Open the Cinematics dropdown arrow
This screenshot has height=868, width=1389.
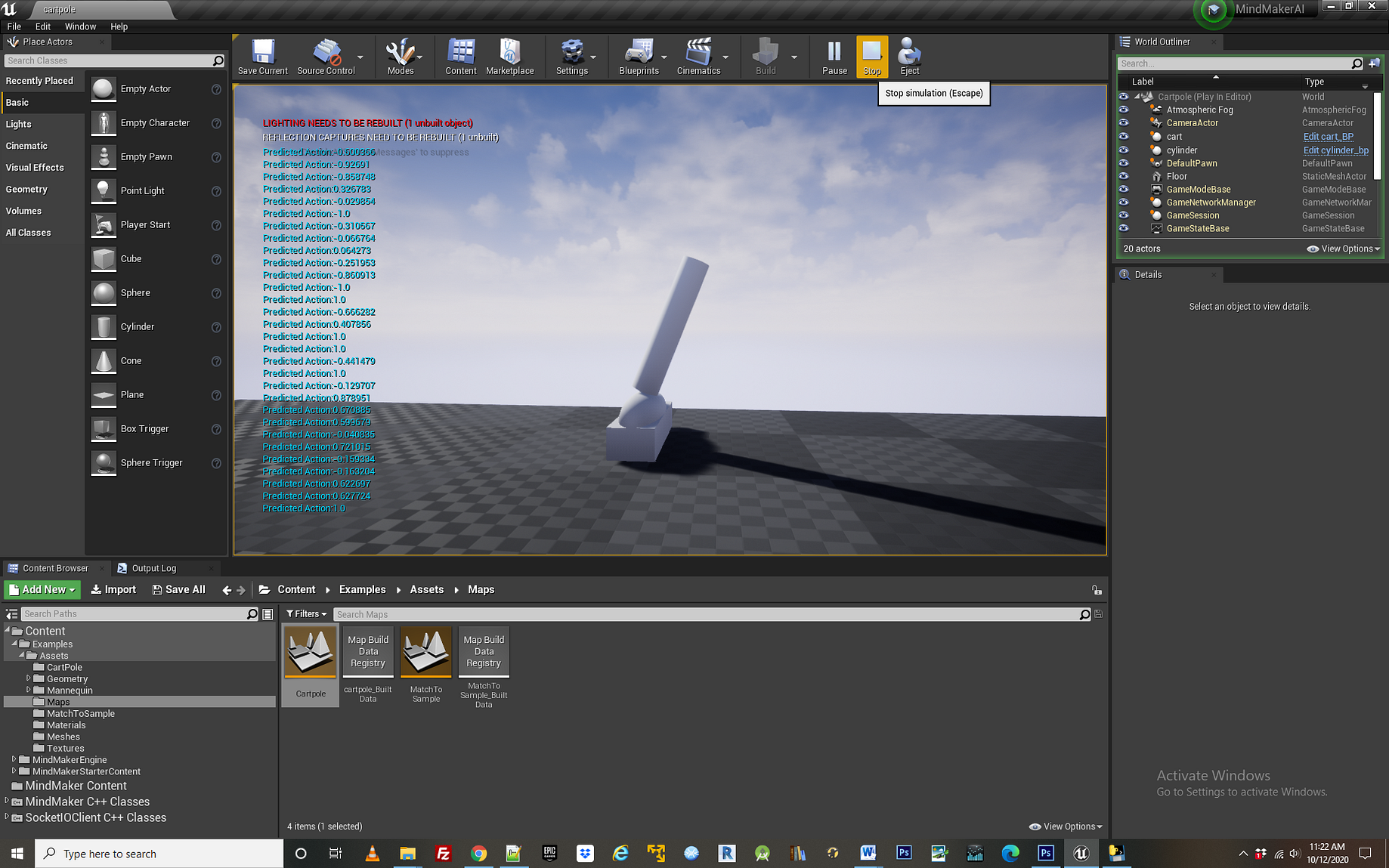pos(725,57)
